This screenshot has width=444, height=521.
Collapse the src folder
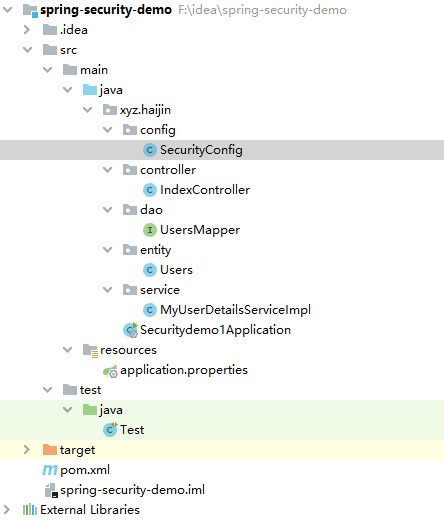[x=27, y=50]
